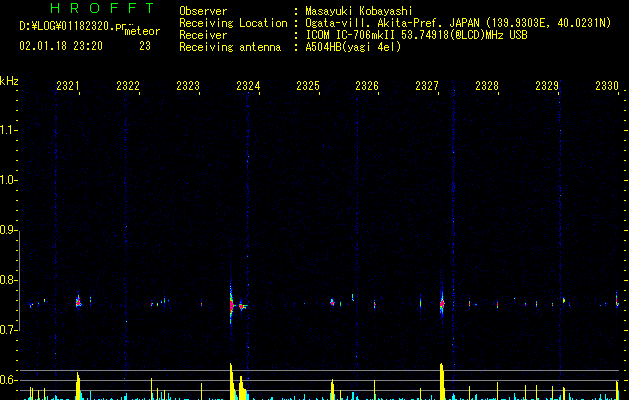Click the 2325 time marker
The image size is (629, 400).
[308, 85]
